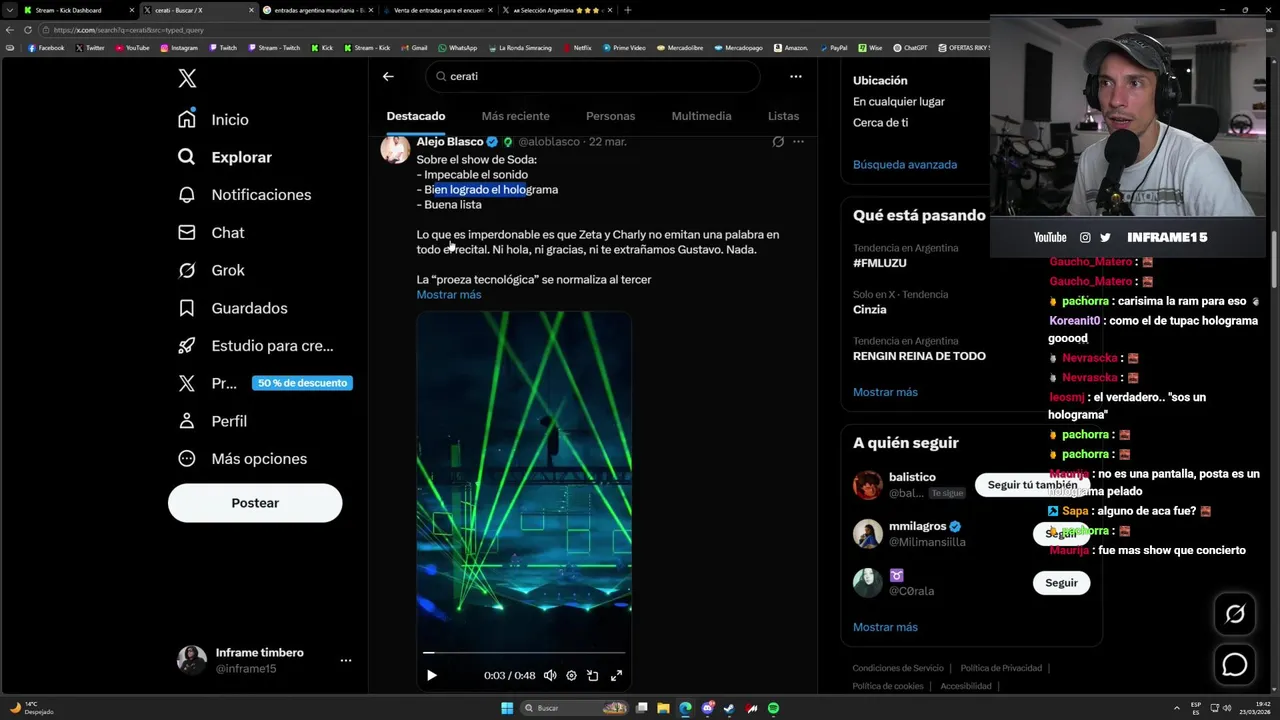Open search options three-dot menu

pos(796,76)
